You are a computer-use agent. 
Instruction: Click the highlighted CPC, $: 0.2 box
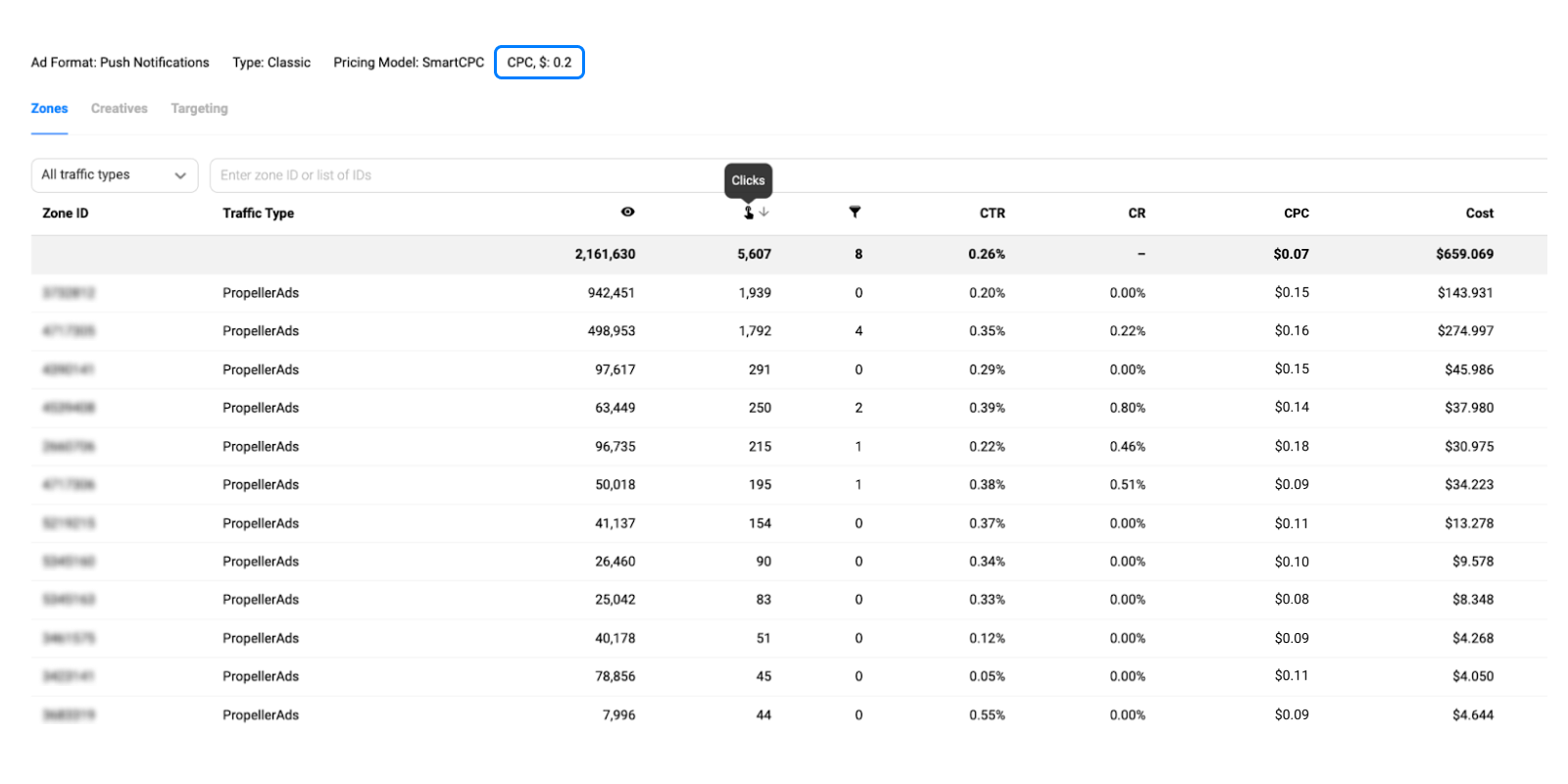tap(539, 63)
